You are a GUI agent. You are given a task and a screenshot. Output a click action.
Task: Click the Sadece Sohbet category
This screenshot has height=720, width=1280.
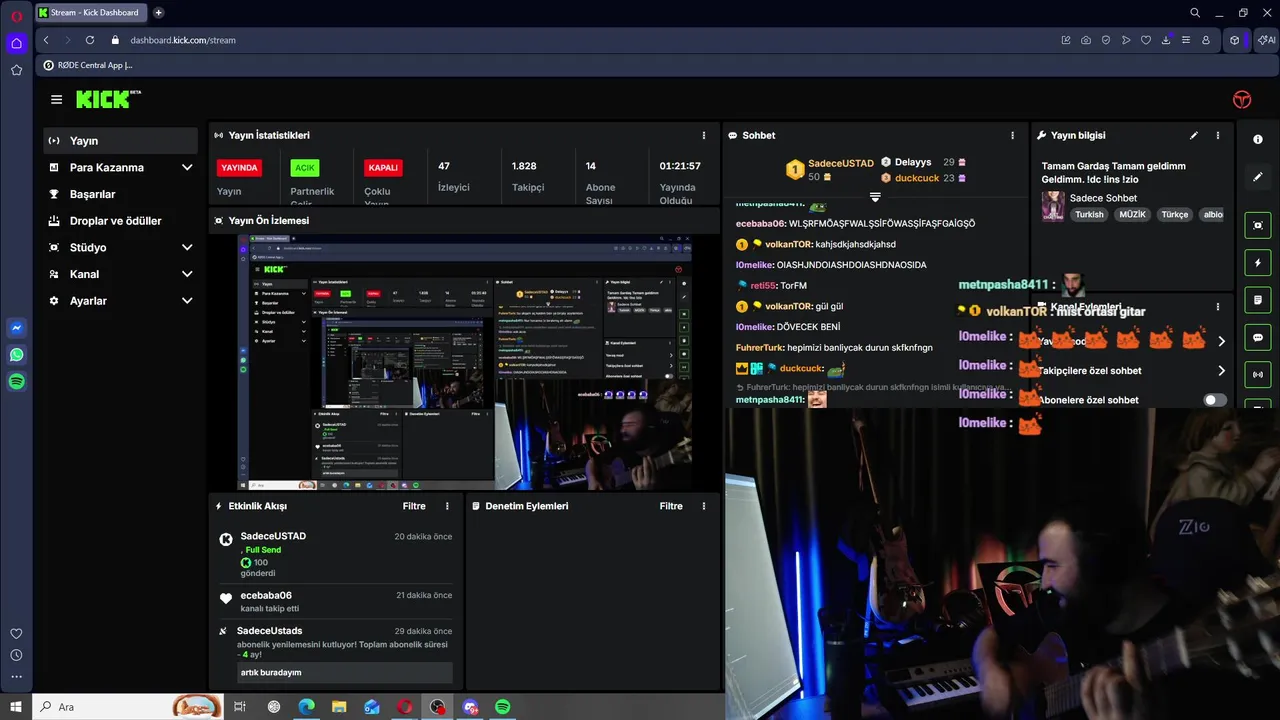(1103, 198)
